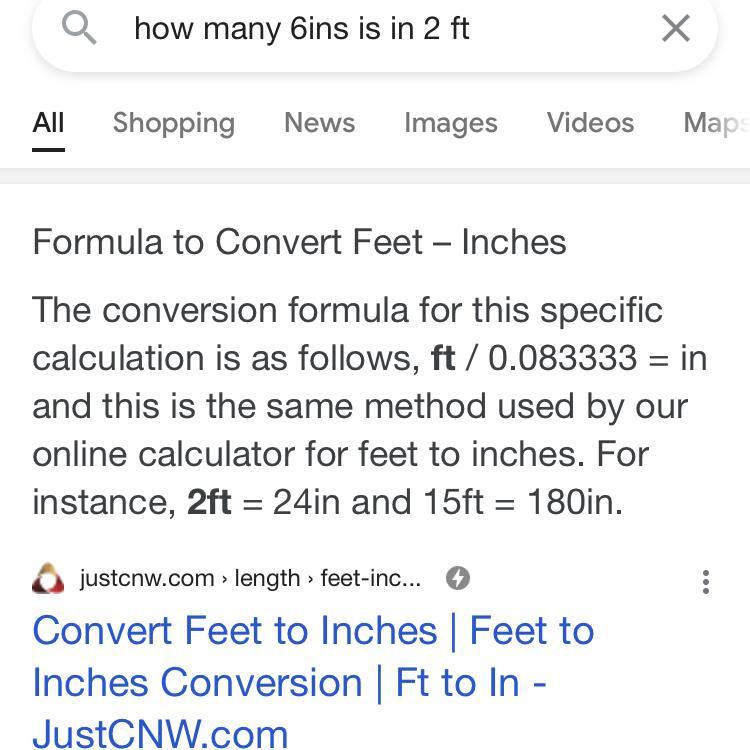Tap the Formula to Convert Feet heading
Screen dimensions: 750x750
point(299,242)
